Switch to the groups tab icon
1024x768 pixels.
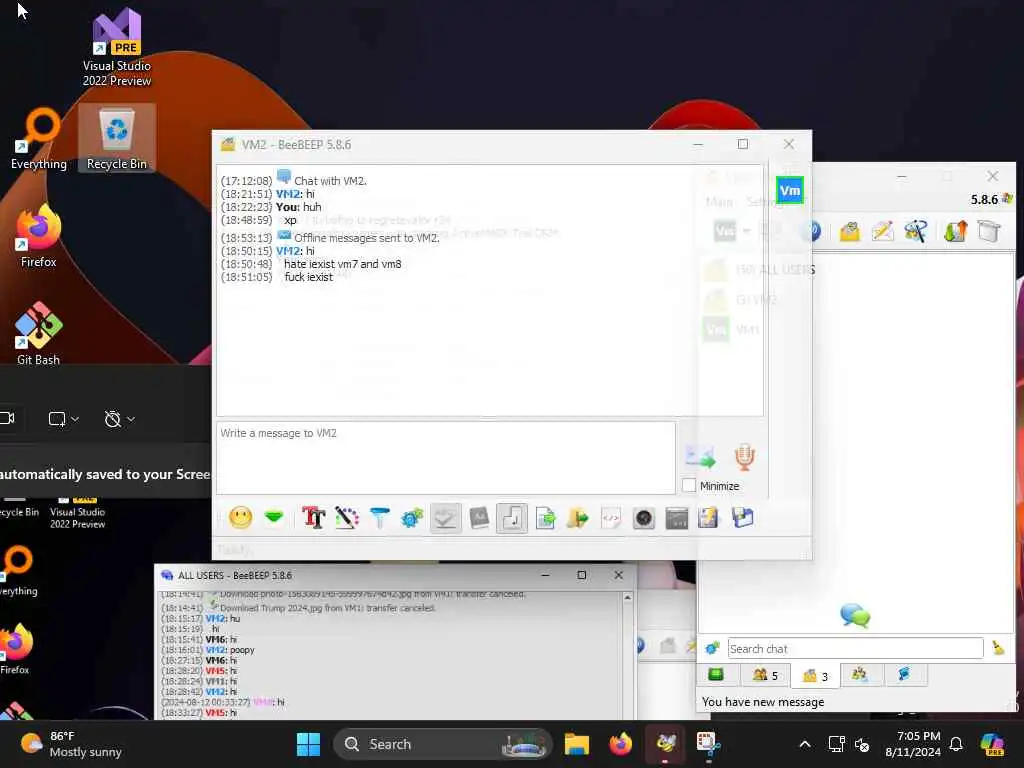click(x=859, y=675)
